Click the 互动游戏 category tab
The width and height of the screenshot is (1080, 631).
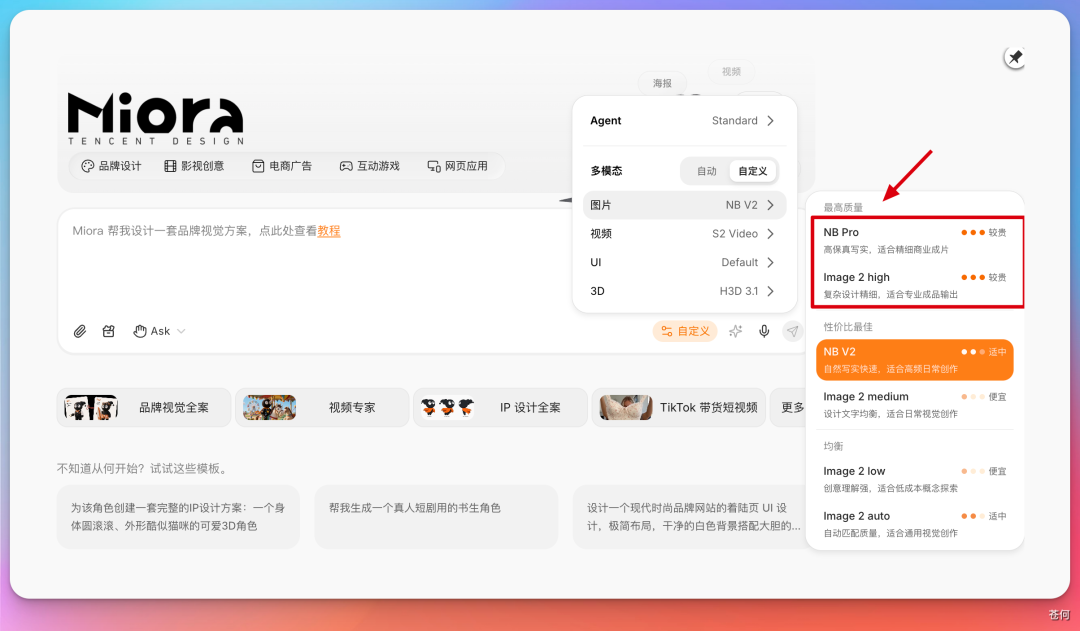point(370,166)
